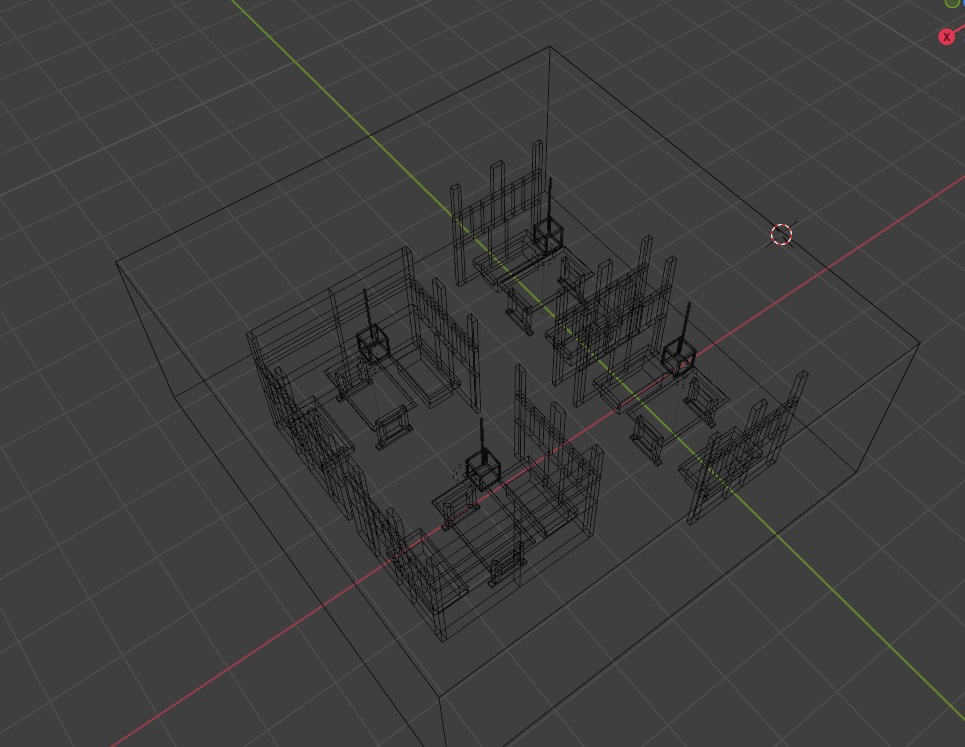Select the hanging lamp cube in front room

tap(482, 470)
